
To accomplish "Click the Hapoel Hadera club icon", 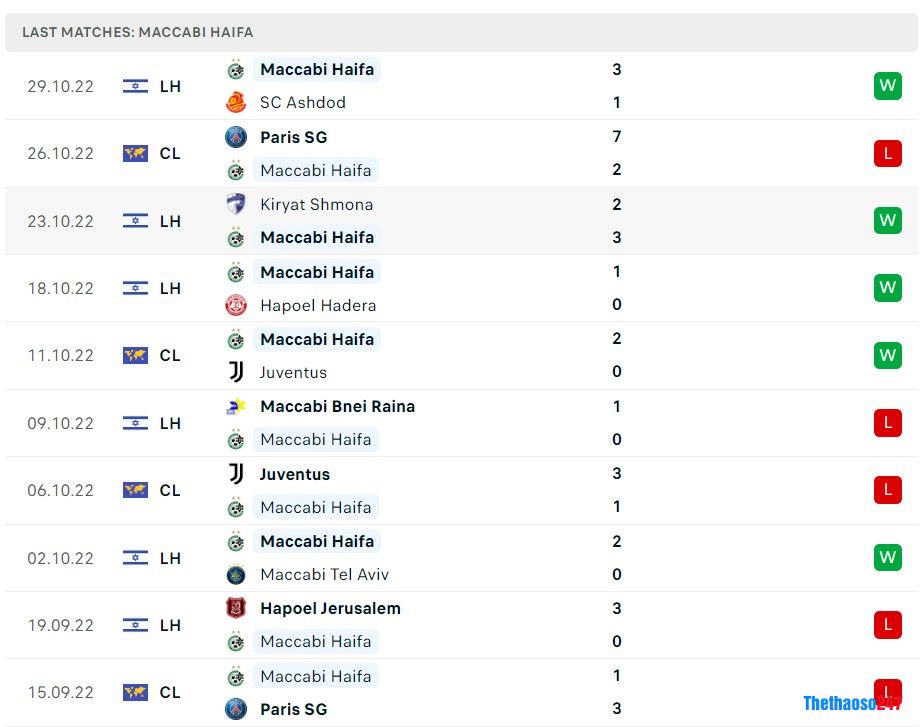I will [236, 305].
